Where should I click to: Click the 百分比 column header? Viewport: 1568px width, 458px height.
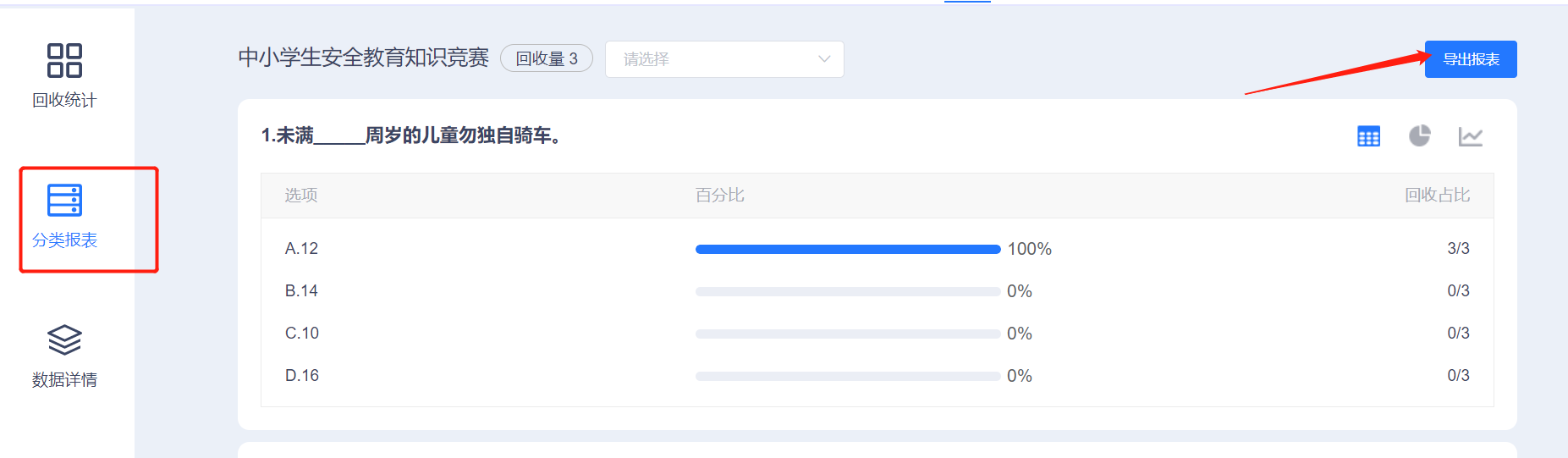[720, 196]
